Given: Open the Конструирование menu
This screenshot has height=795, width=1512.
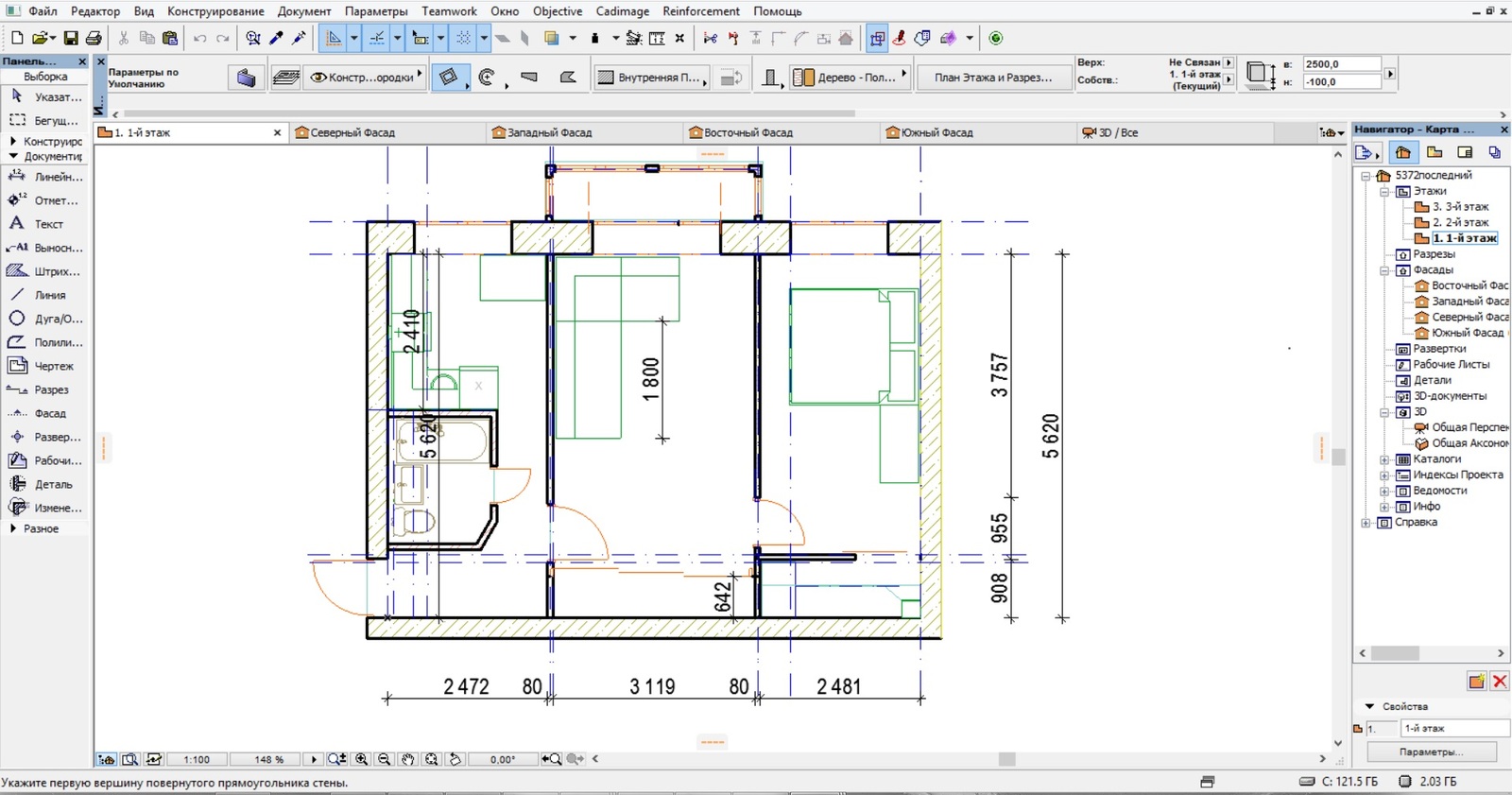Looking at the screenshot, I should [x=215, y=11].
